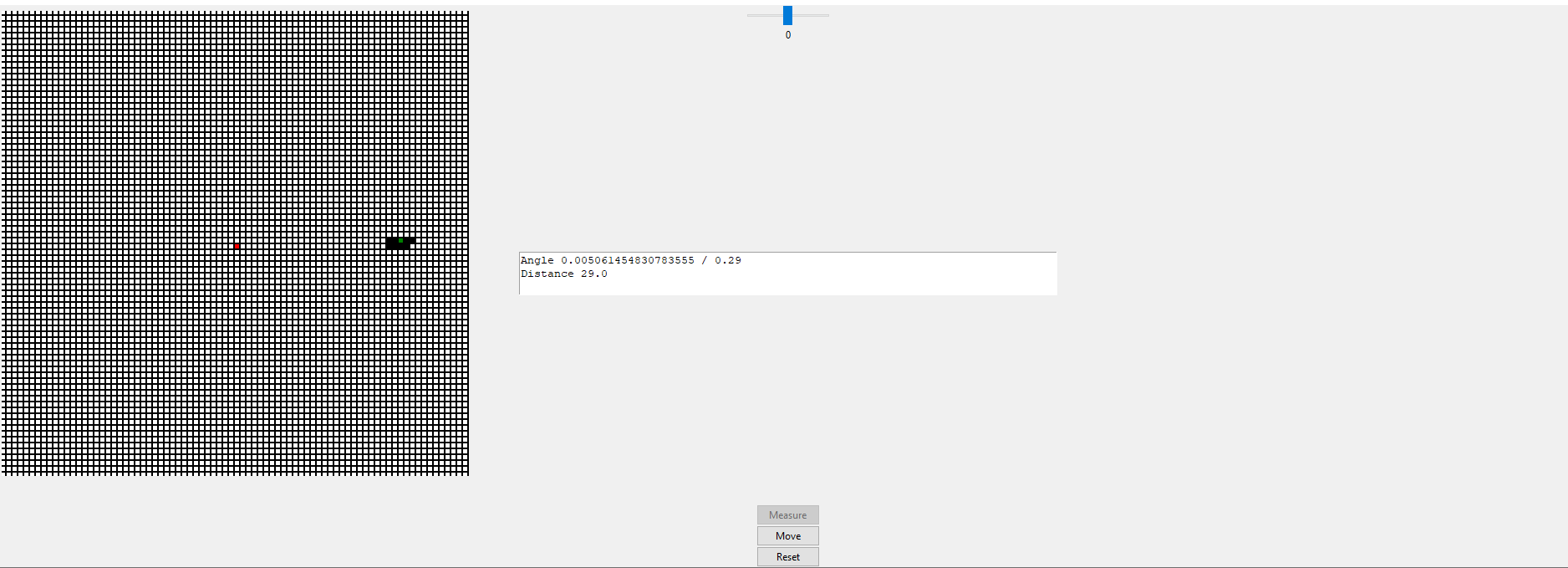Screen dimensions: 1568x568
Task: Click the white cell right of the red cell
Action: (x=242, y=246)
